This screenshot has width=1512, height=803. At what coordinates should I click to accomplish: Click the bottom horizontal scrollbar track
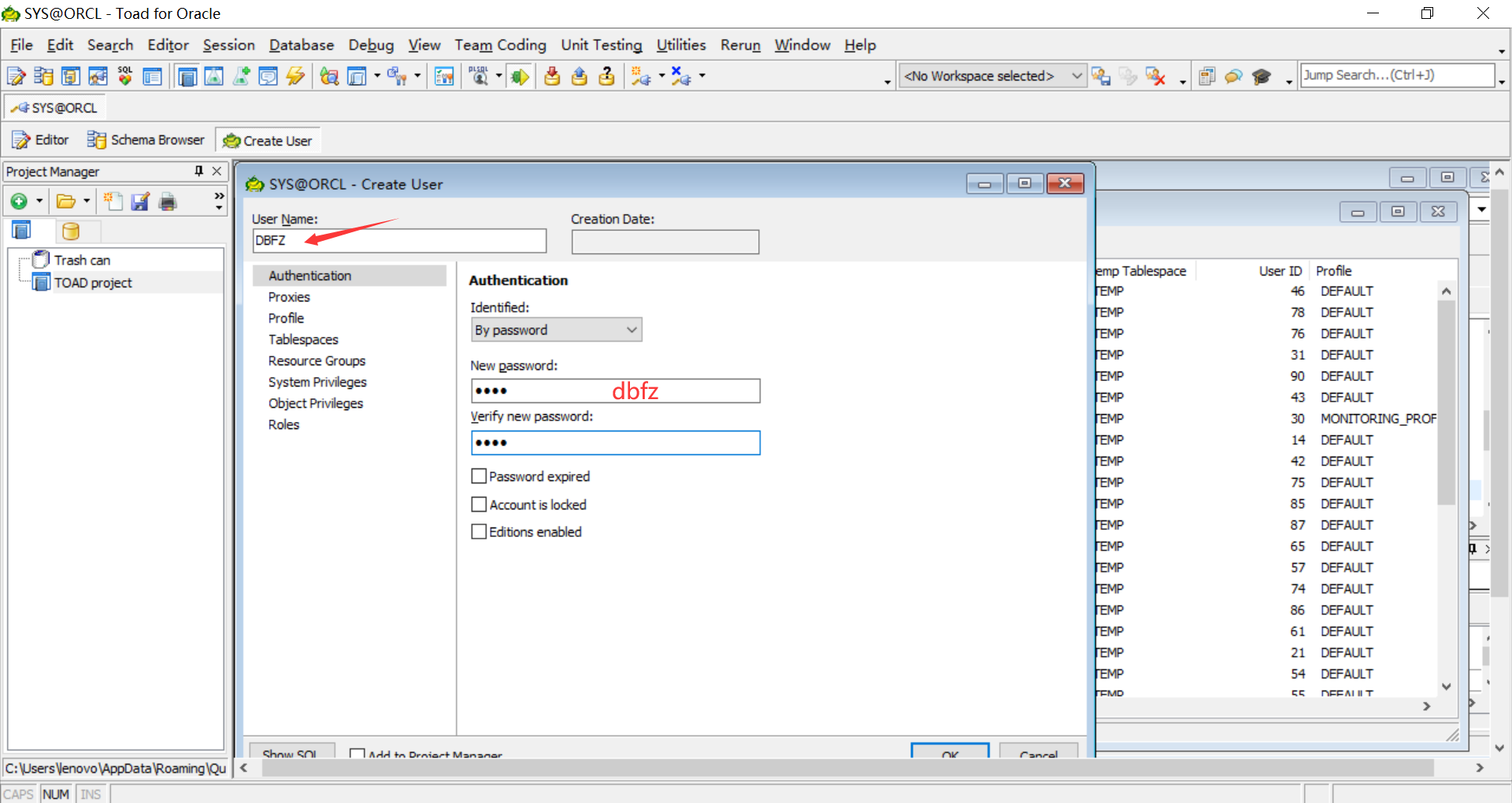847,768
